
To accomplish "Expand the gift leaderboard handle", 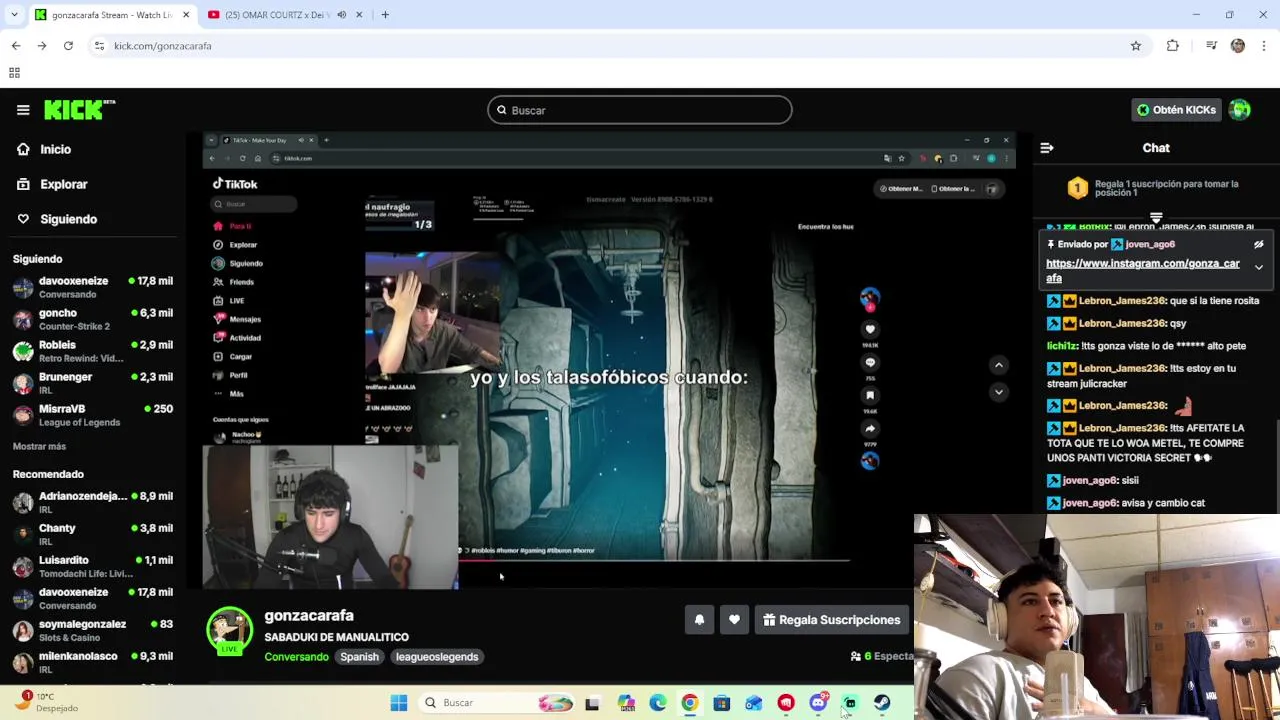I will [x=1156, y=217].
